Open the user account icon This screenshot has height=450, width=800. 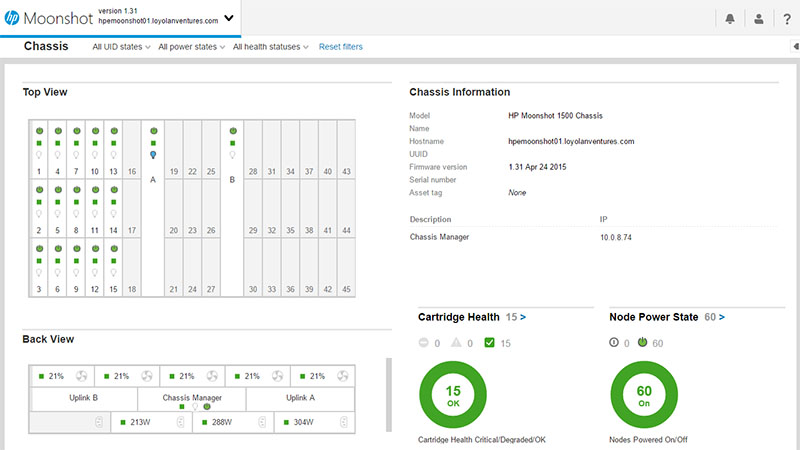click(x=759, y=18)
